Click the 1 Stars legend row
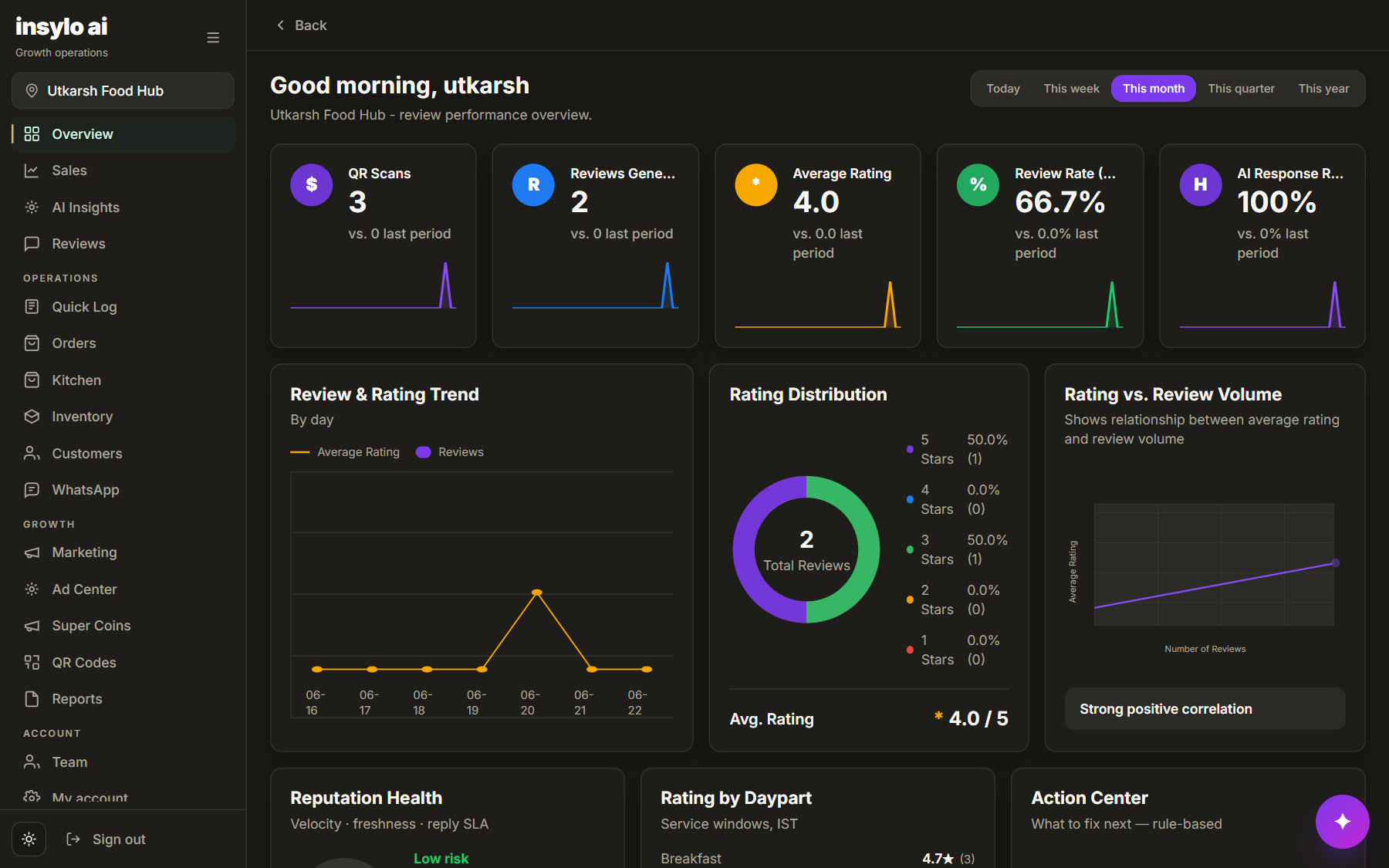The image size is (1389, 868). (957, 650)
